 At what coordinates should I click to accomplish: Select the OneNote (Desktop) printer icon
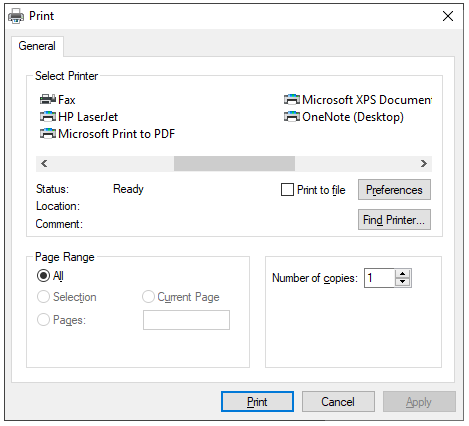(292, 116)
